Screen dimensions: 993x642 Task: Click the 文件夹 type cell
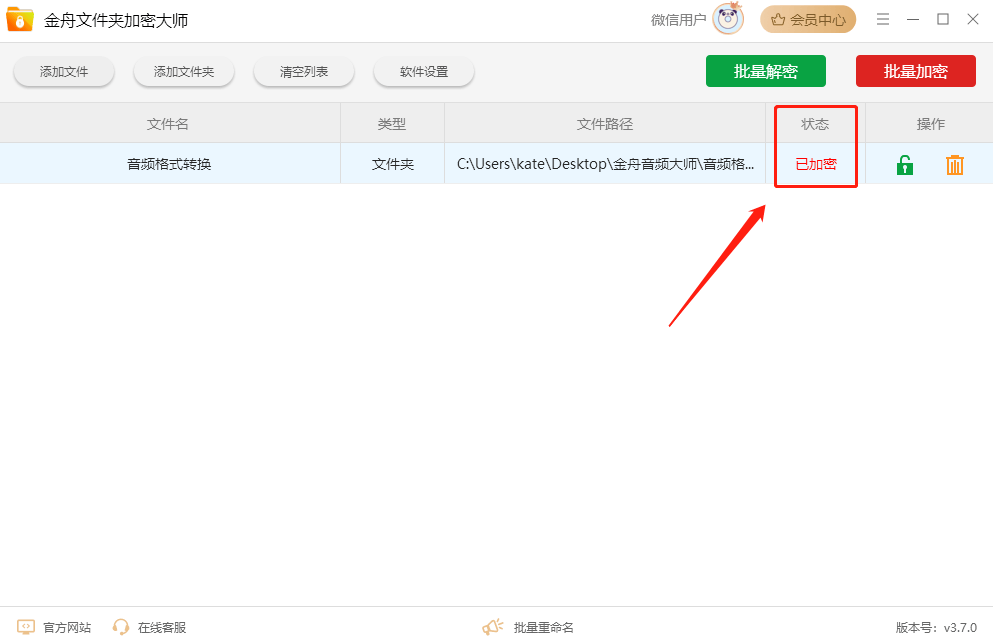[393, 164]
